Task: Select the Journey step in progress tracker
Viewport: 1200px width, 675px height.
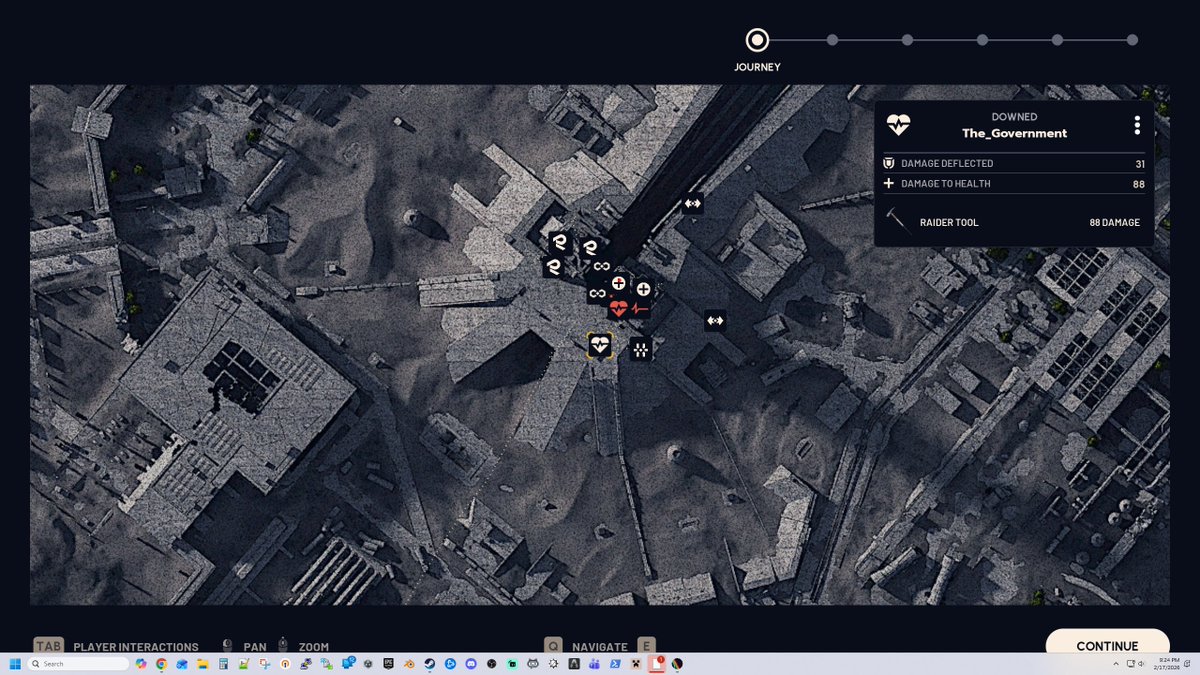Action: (757, 40)
